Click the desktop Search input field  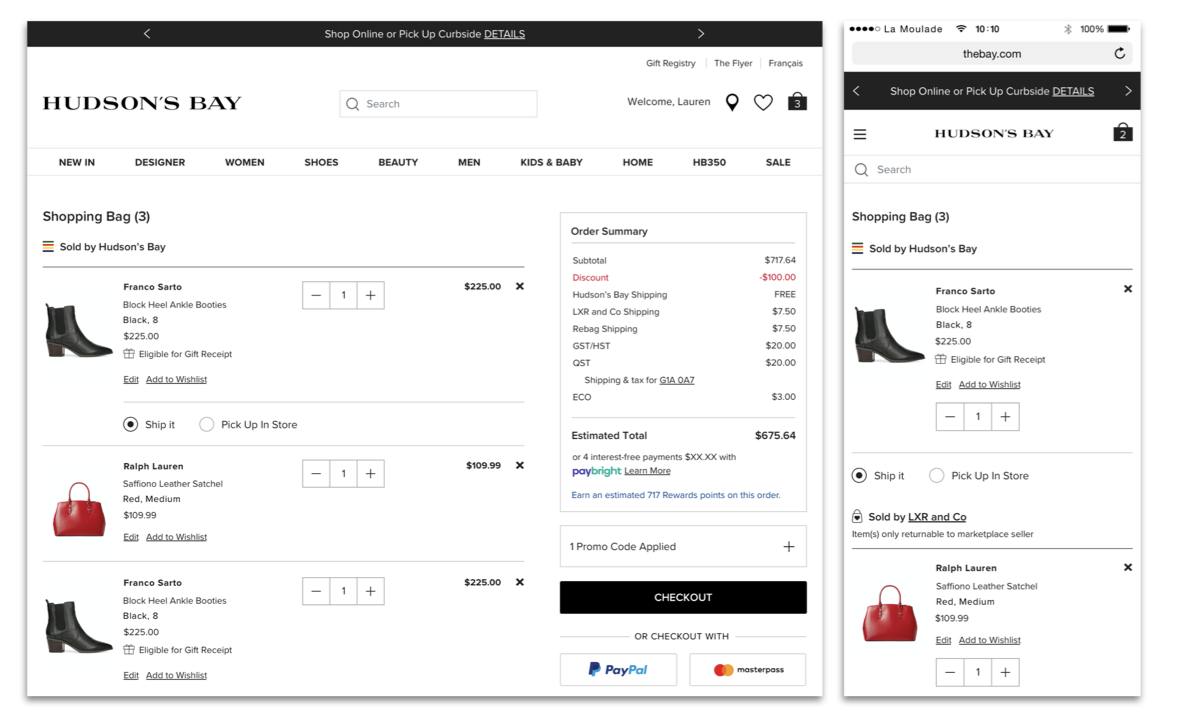tap(438, 104)
